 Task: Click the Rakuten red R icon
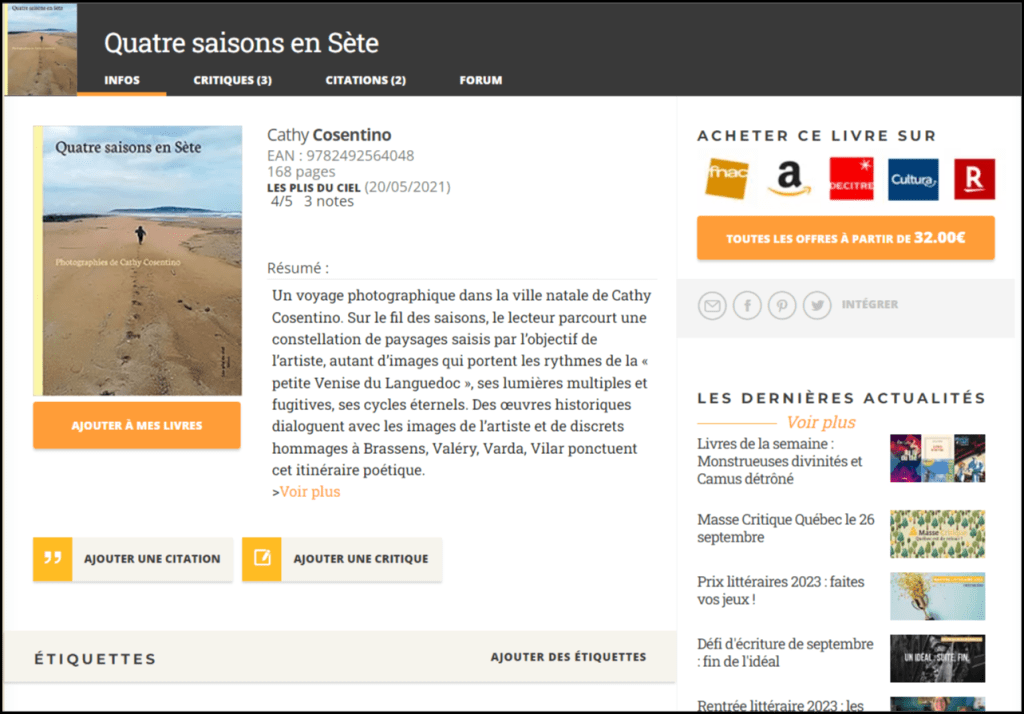[x=974, y=179]
